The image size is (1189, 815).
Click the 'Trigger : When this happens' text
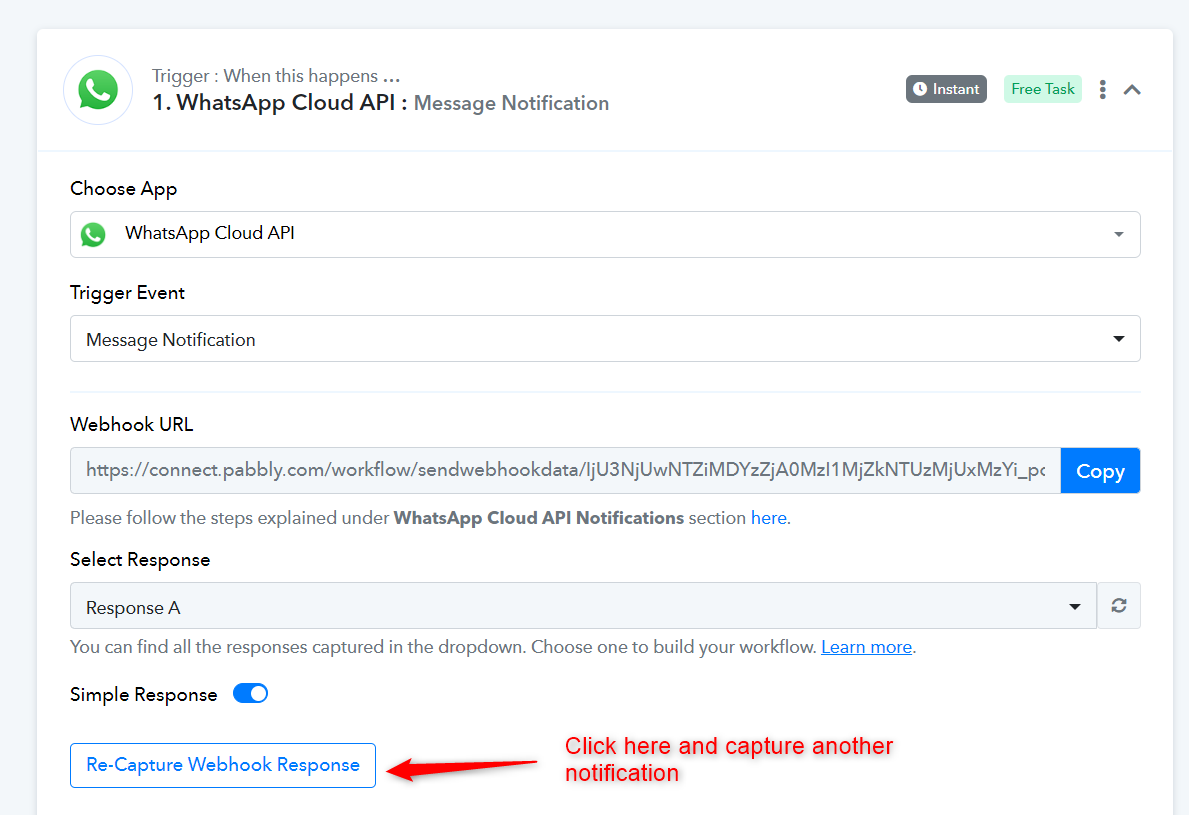click(x=265, y=76)
